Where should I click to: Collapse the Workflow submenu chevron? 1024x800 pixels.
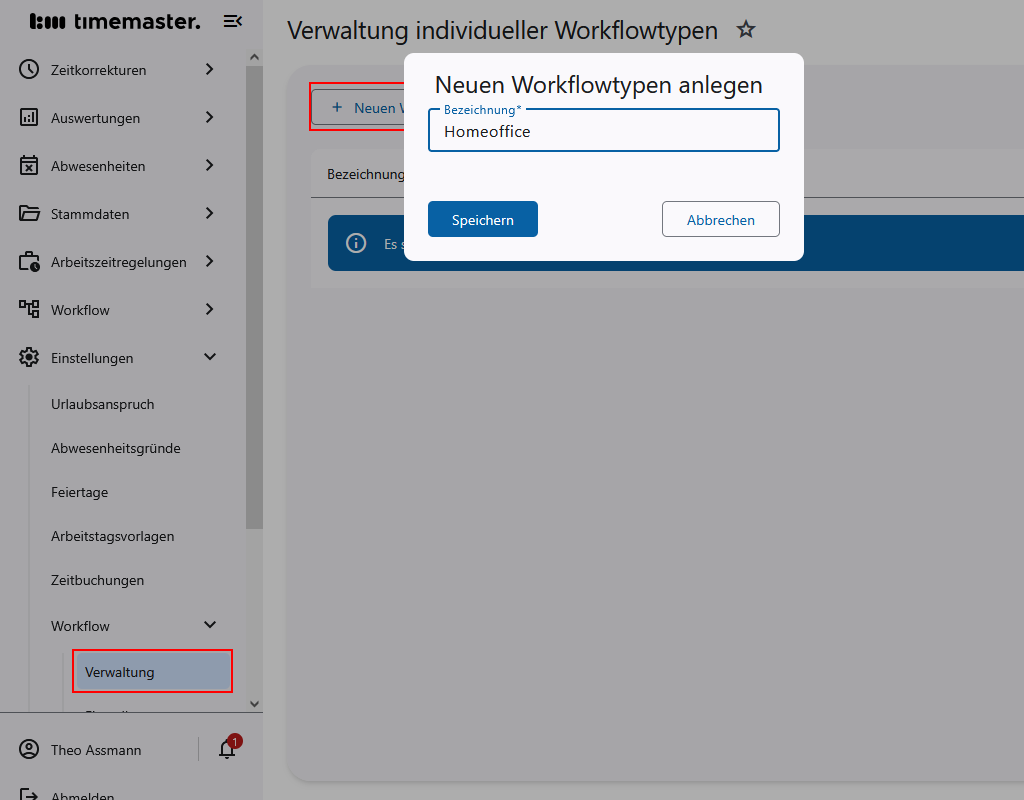(x=209, y=624)
